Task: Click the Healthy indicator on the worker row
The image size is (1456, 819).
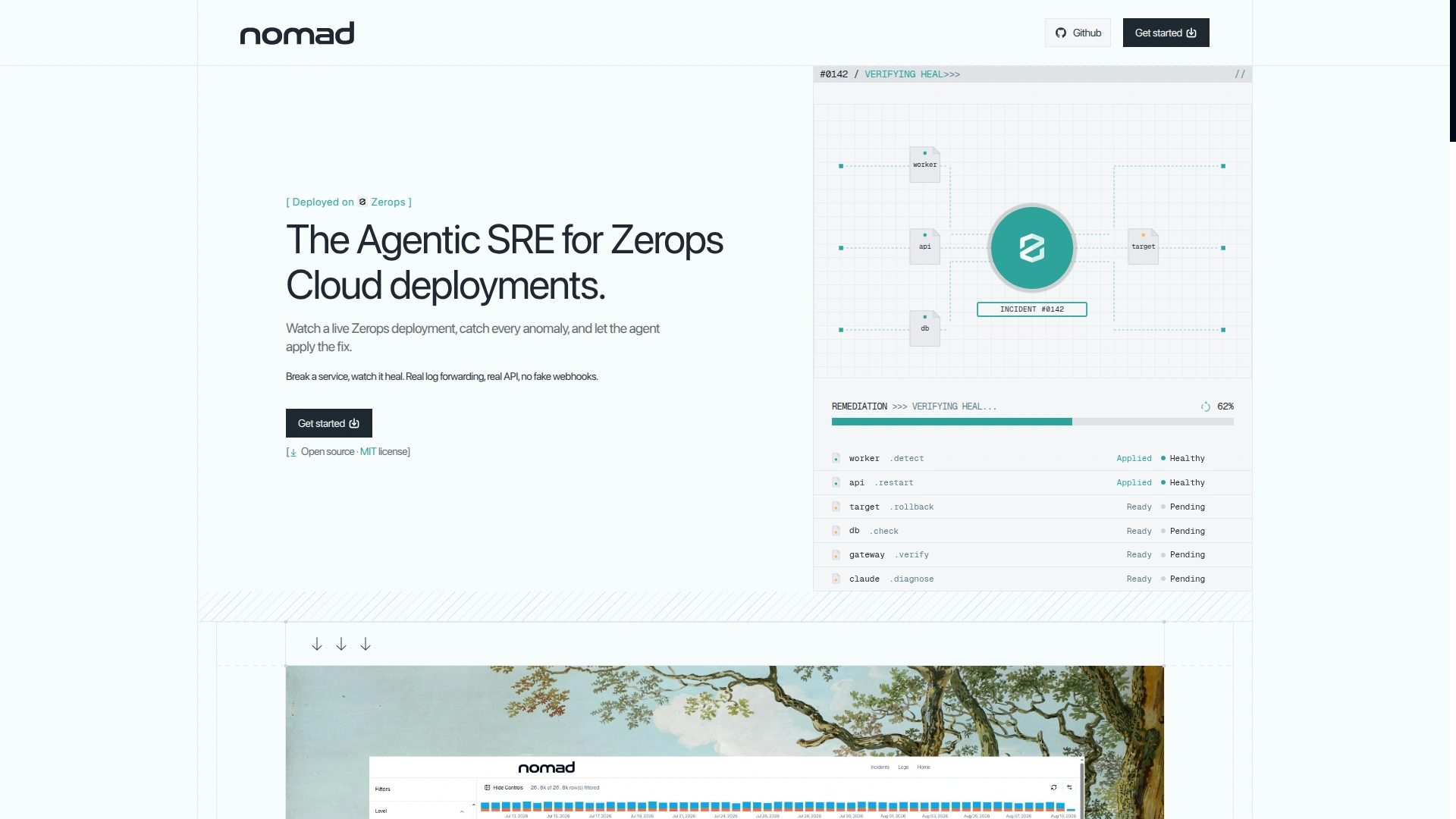Action: click(x=1183, y=458)
